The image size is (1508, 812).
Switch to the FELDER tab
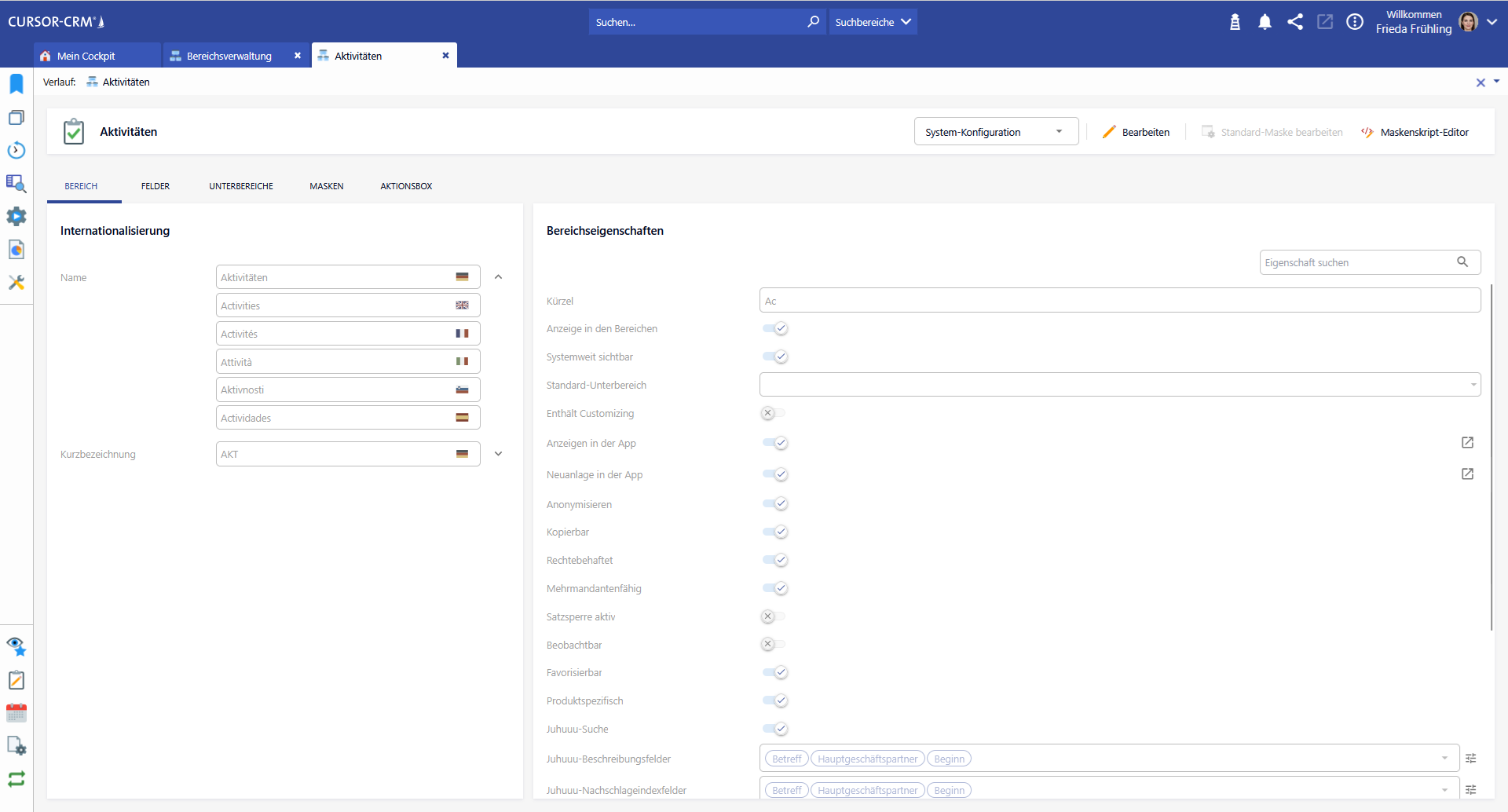pyautogui.click(x=156, y=186)
